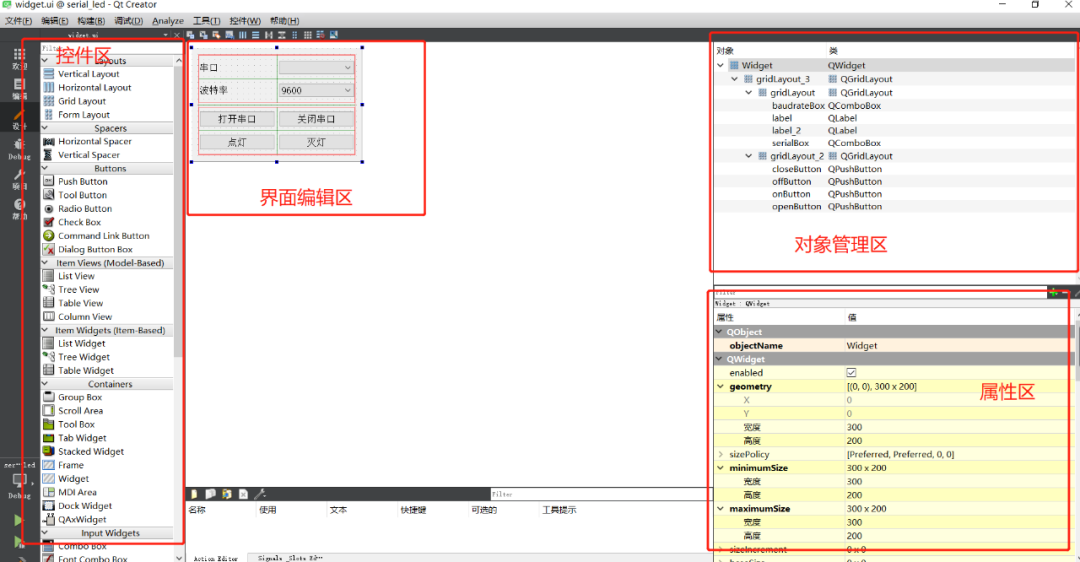Click Break Layout toolbar icon
The height and width of the screenshot is (562, 1080).
click(321, 34)
